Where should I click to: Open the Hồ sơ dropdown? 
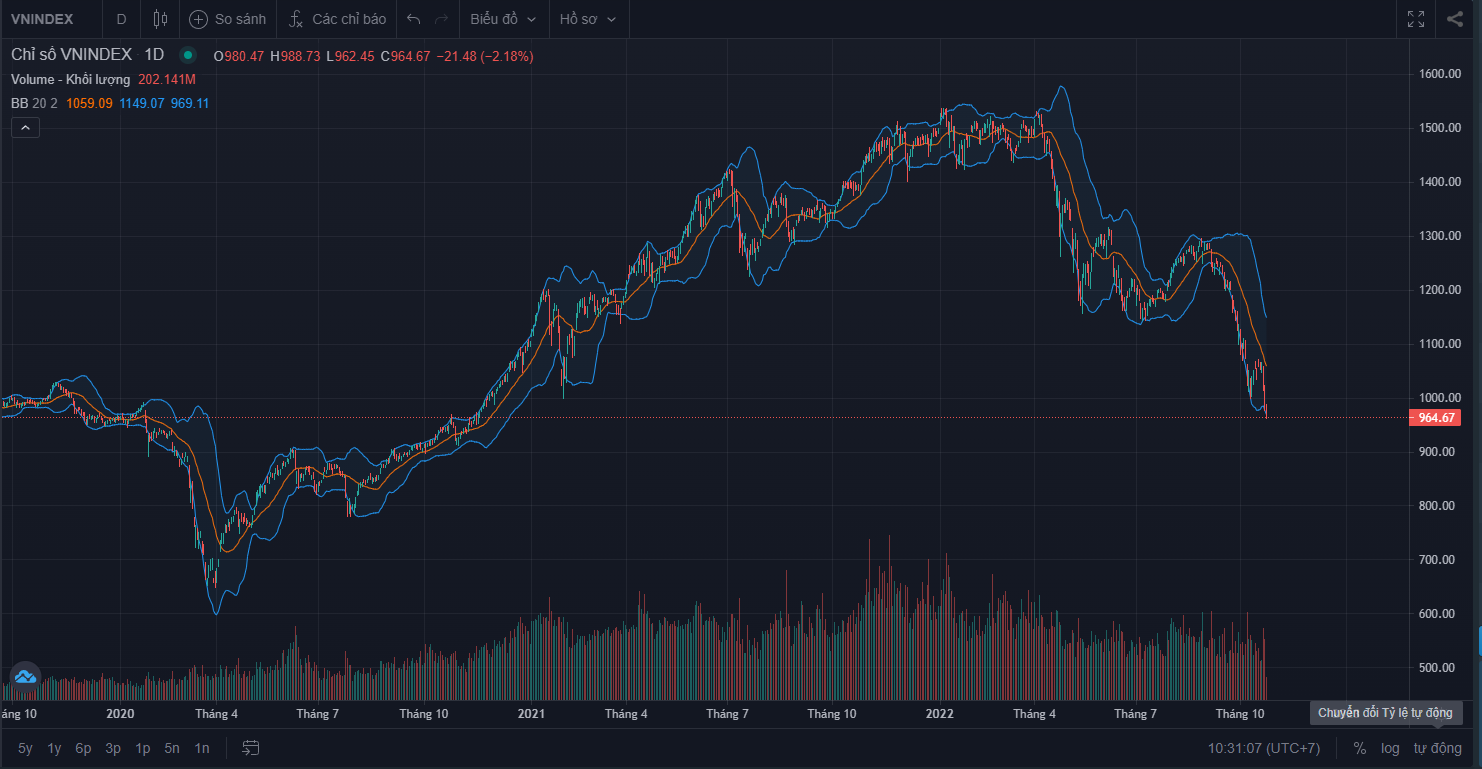[588, 19]
